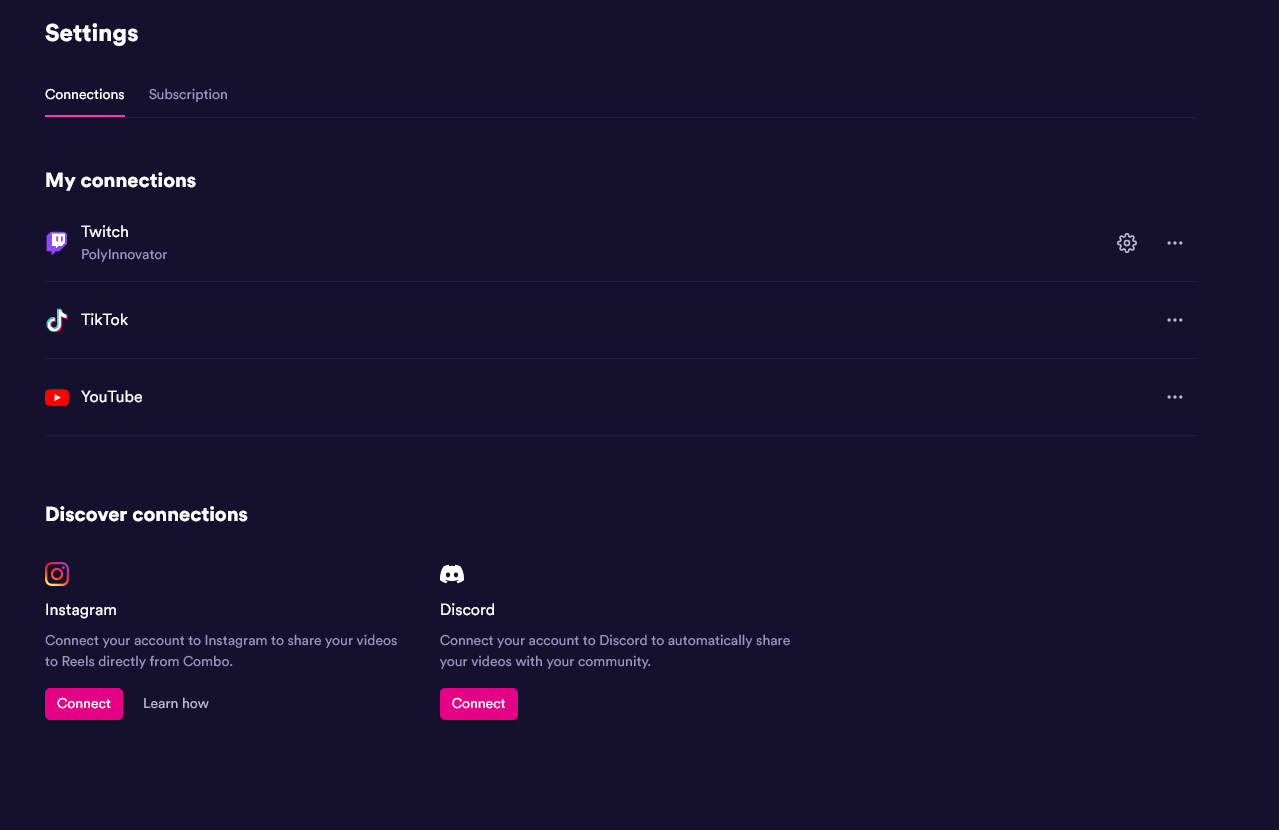Click the Discord card title
This screenshot has height=830, width=1279.
coord(467,610)
